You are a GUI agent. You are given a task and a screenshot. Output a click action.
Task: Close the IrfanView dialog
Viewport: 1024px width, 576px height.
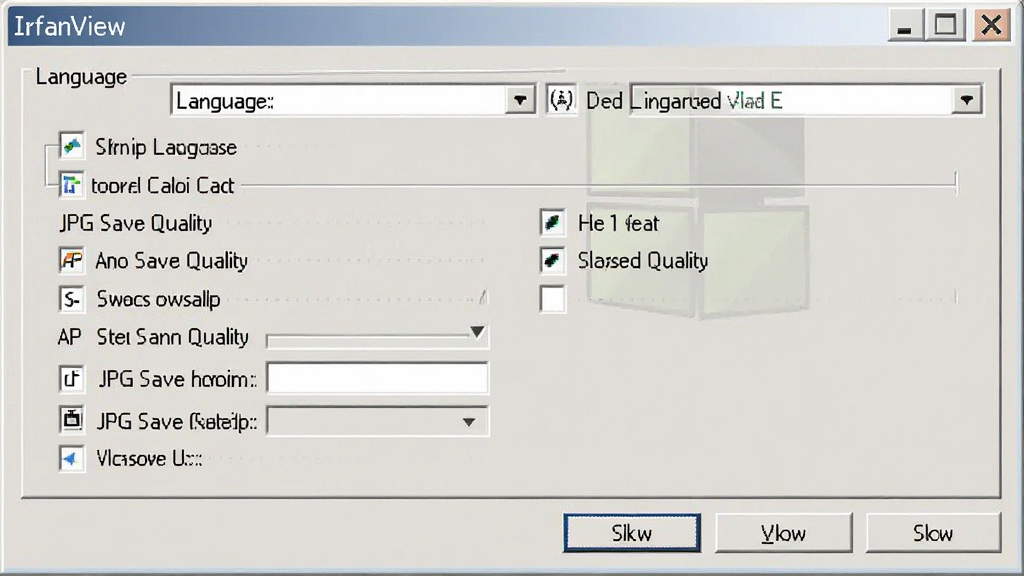point(991,26)
